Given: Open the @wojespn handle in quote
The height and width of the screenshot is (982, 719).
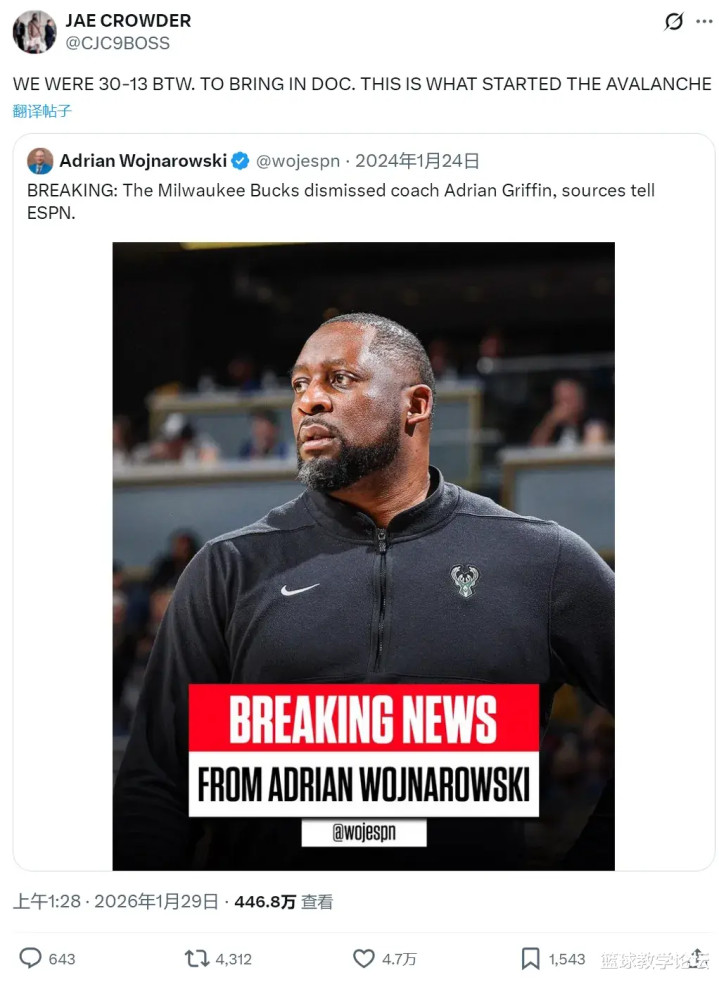Looking at the screenshot, I should (297, 161).
